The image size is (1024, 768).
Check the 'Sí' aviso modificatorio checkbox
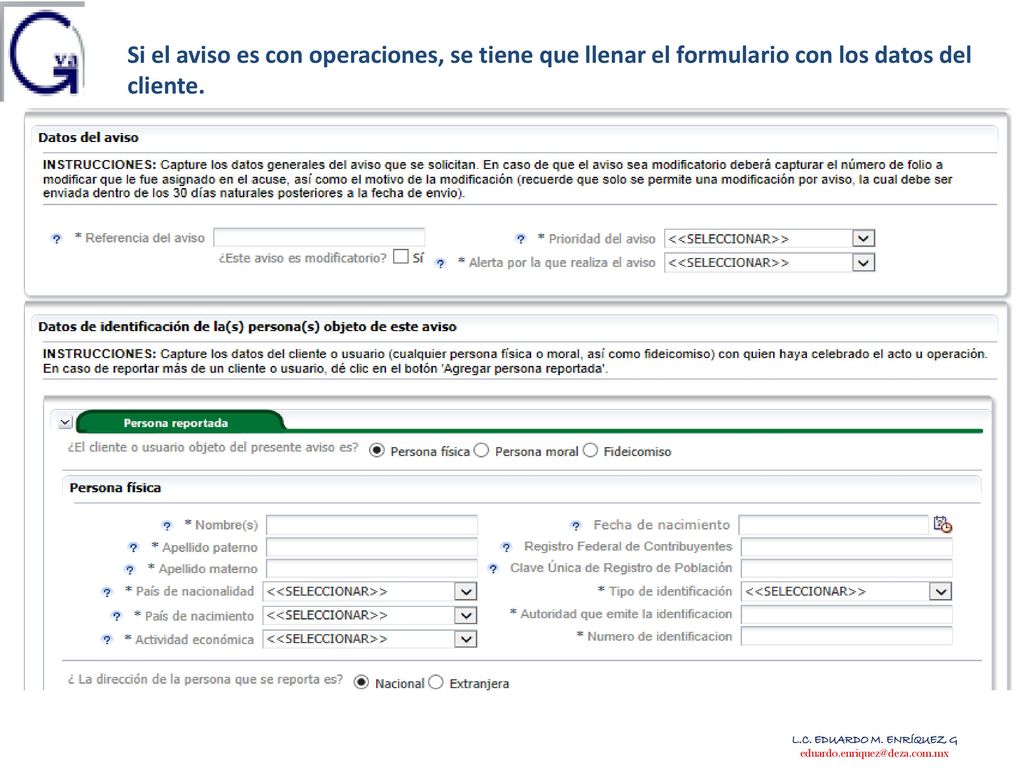401,257
